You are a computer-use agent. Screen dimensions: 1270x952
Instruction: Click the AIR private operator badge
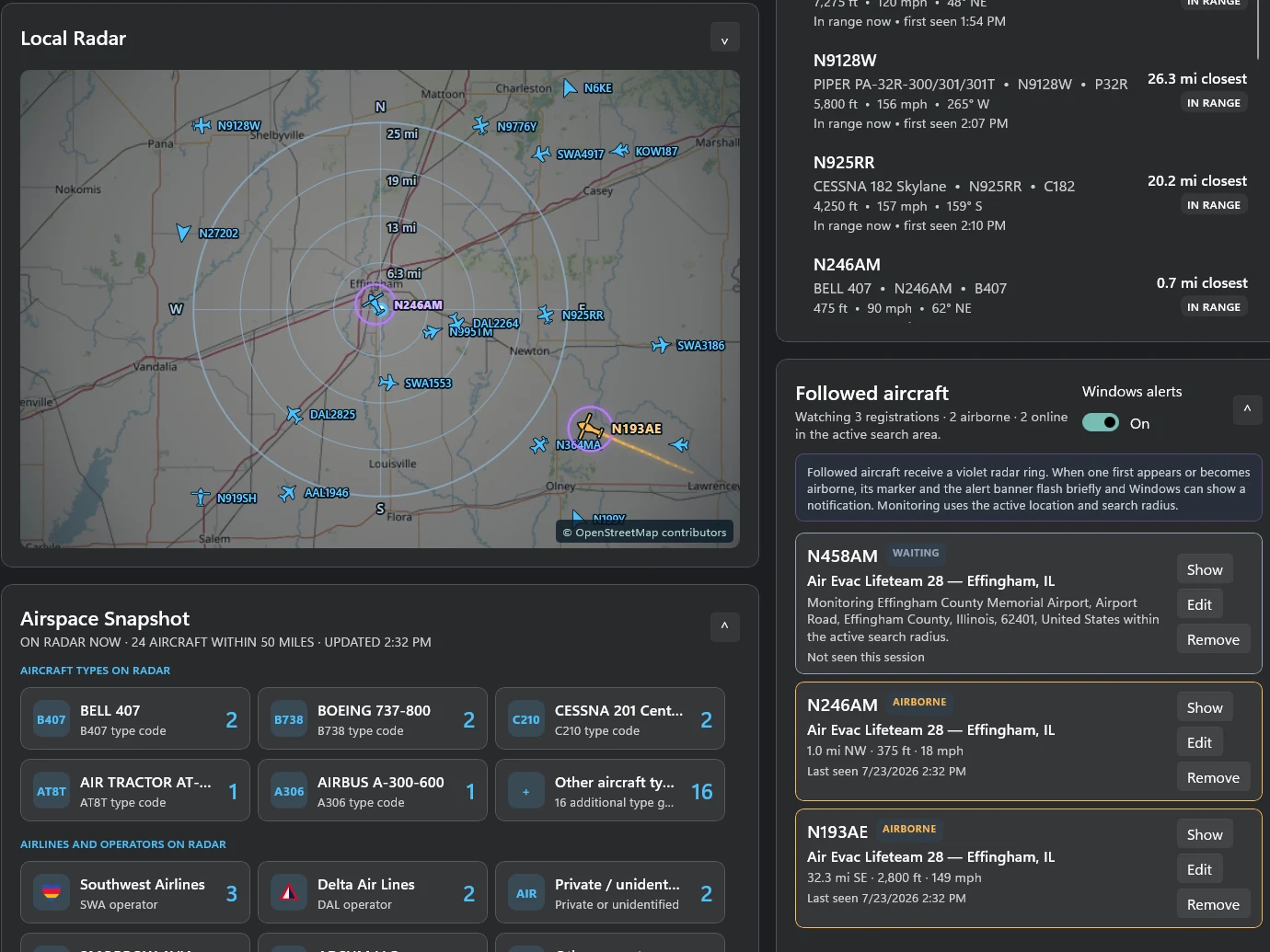(x=526, y=893)
